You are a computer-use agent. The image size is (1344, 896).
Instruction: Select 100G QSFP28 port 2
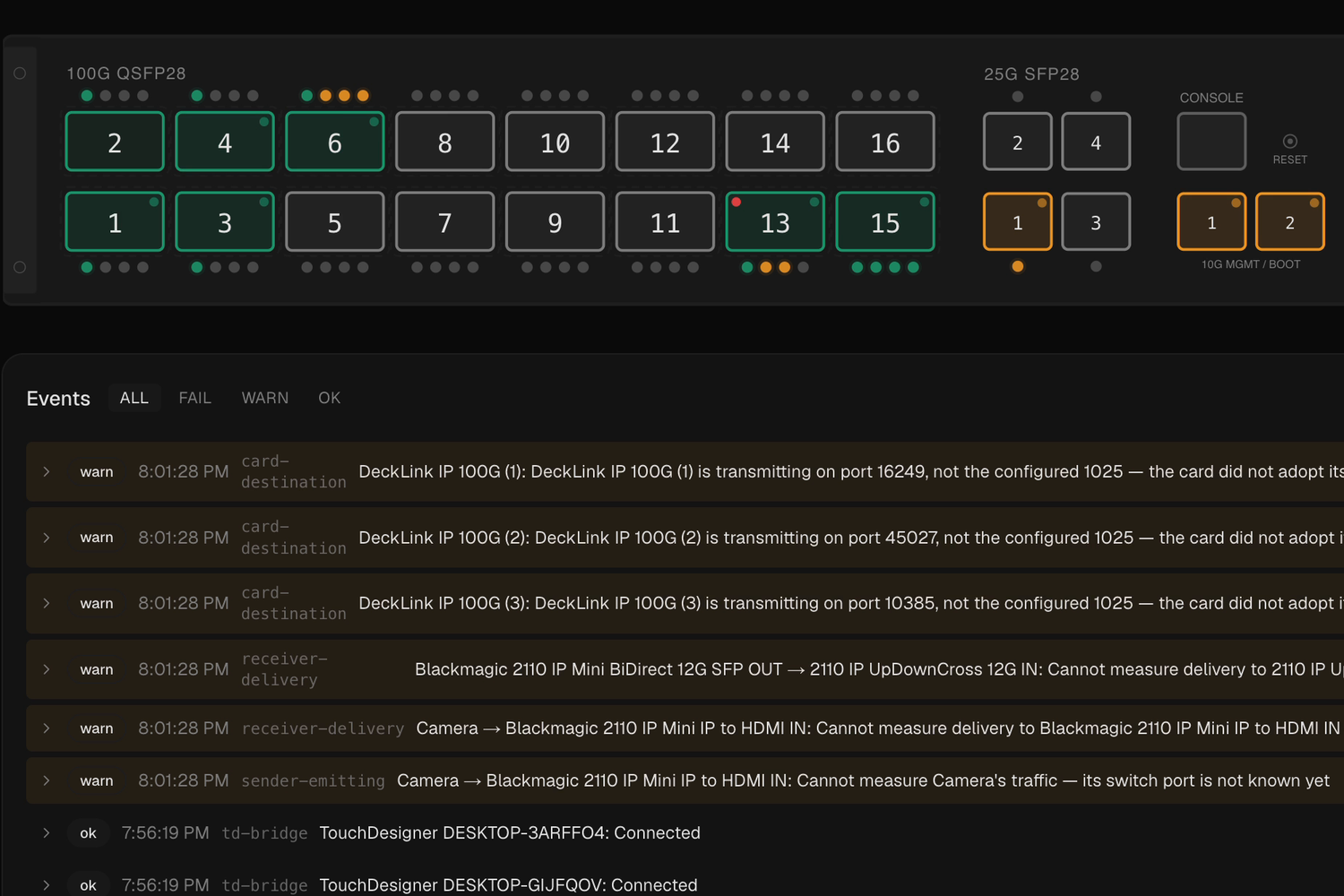[x=115, y=142]
